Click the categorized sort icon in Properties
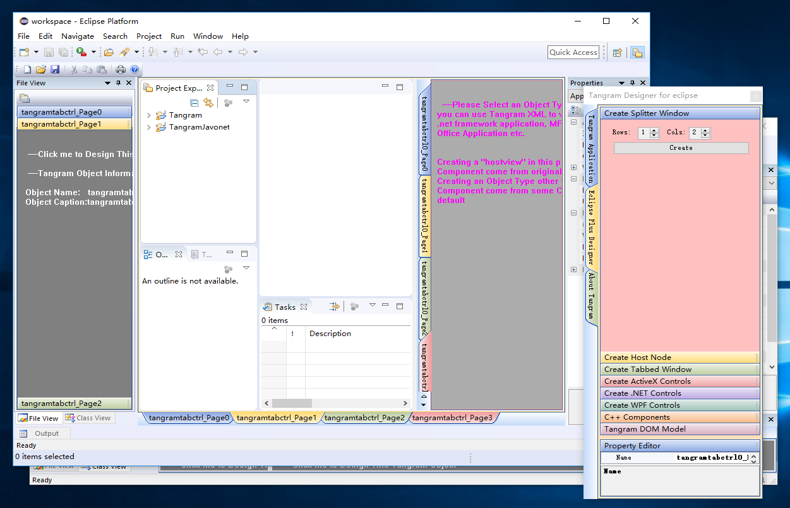The height and width of the screenshot is (508, 790). pyautogui.click(x=576, y=110)
